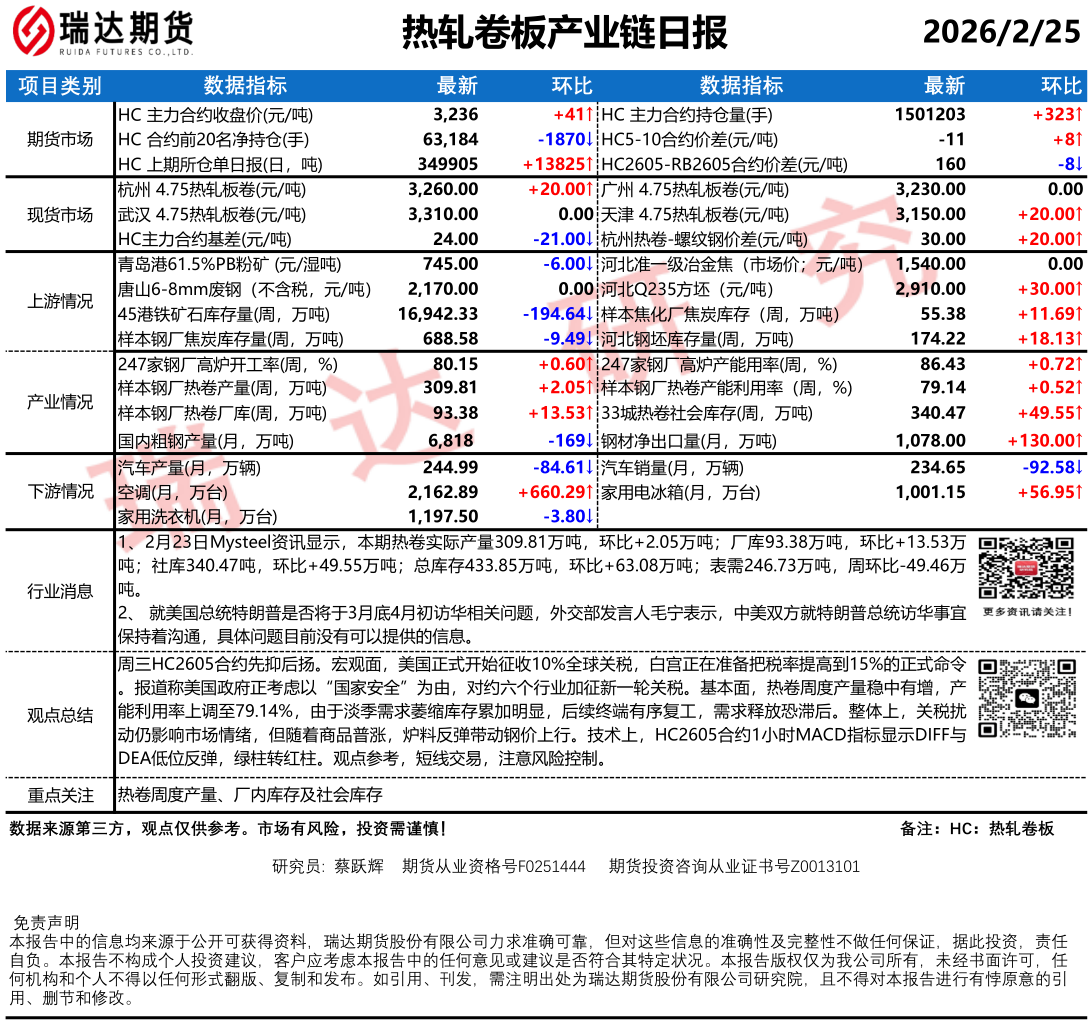Click the researcher name 蔡跃辉
Image resolution: width=1092 pixels, height=1024 pixels.
click(359, 866)
